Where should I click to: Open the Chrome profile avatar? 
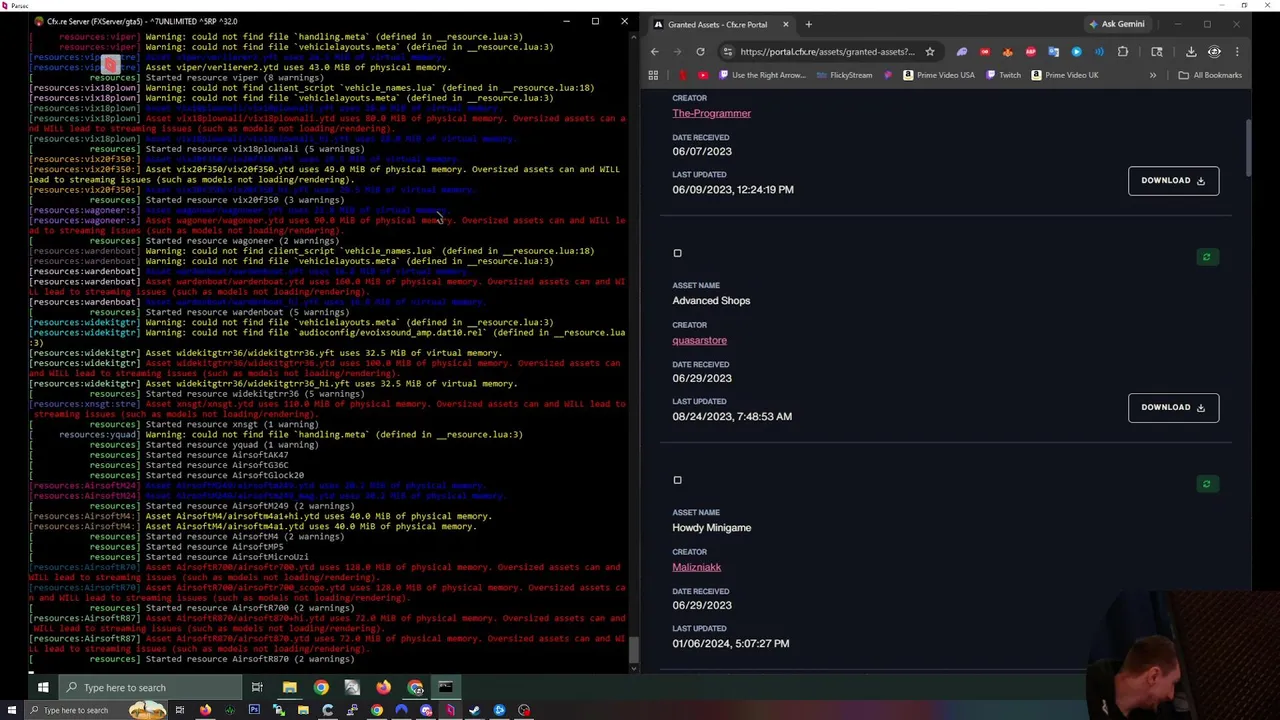[x=1214, y=52]
